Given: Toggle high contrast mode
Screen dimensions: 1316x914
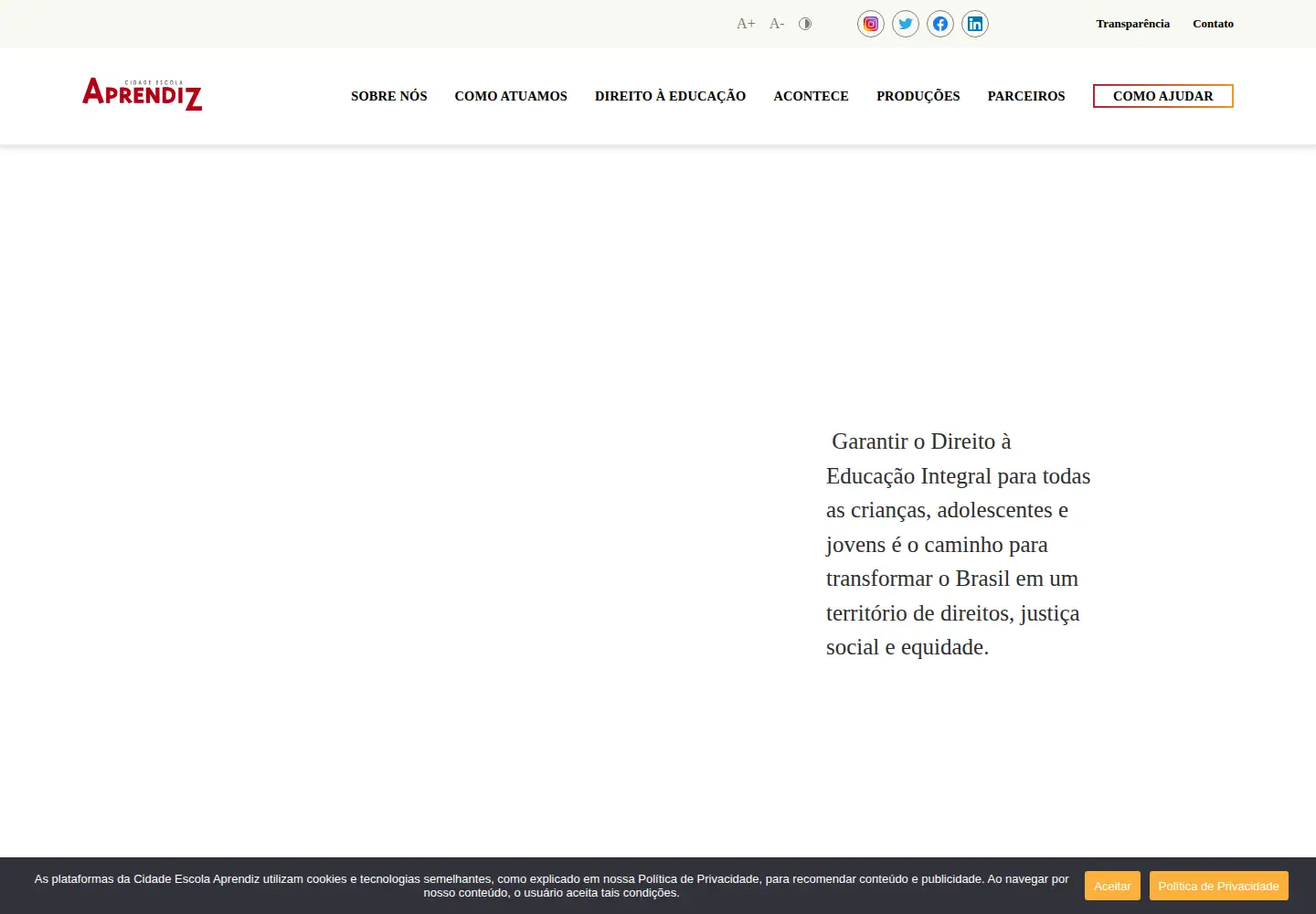Looking at the screenshot, I should (x=805, y=24).
